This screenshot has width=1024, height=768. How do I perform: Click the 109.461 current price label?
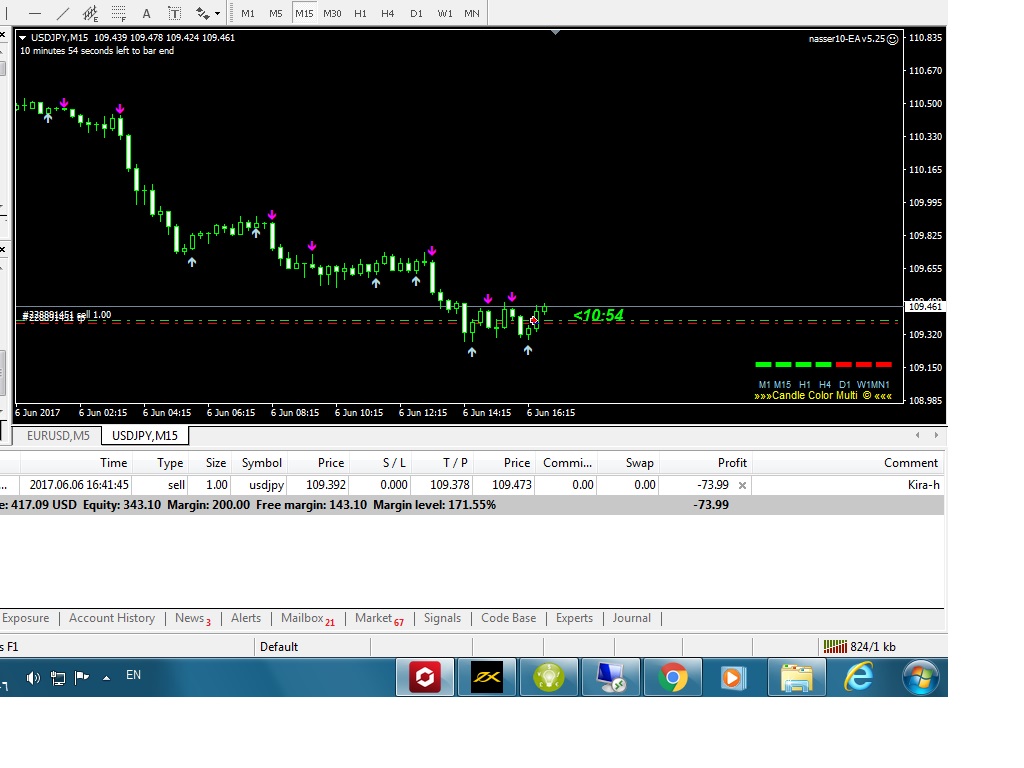point(925,306)
